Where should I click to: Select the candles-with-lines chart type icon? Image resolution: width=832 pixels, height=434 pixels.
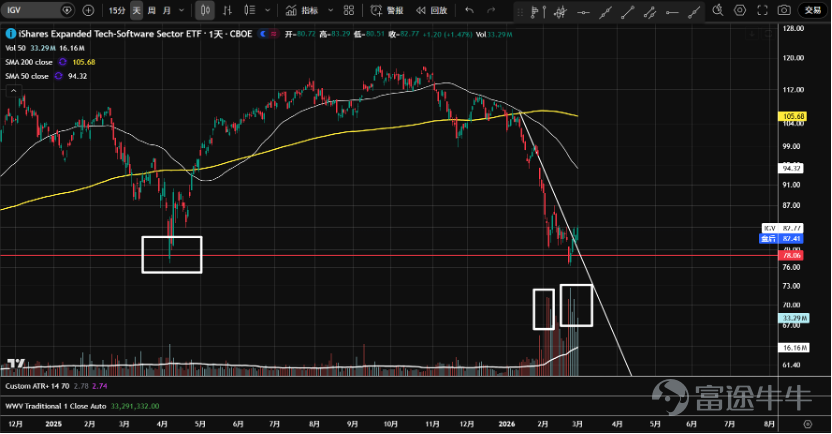(249, 10)
